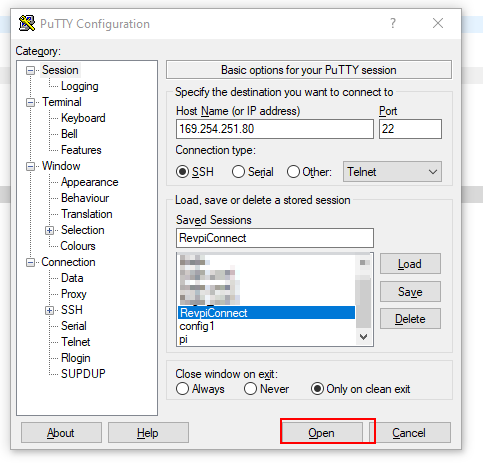483x463 pixels.
Task: Collapse the Terminal tree node
Action: pyautogui.click(x=30, y=102)
